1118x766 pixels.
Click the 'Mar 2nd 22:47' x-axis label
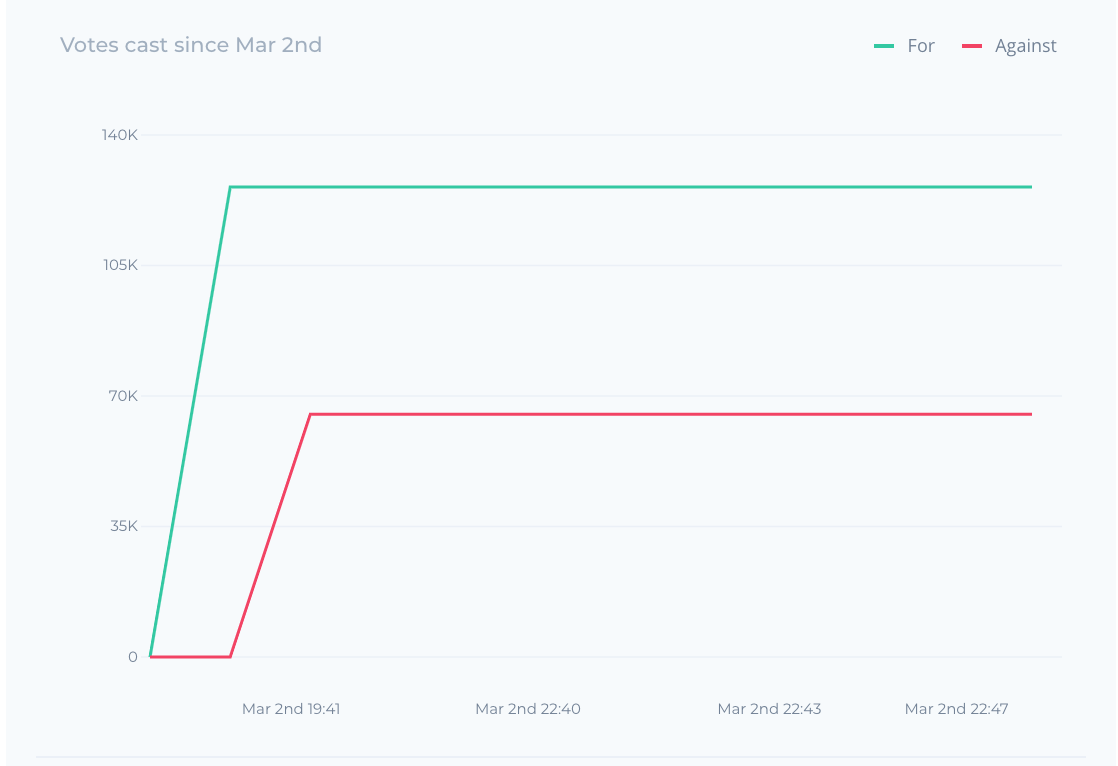(x=956, y=709)
